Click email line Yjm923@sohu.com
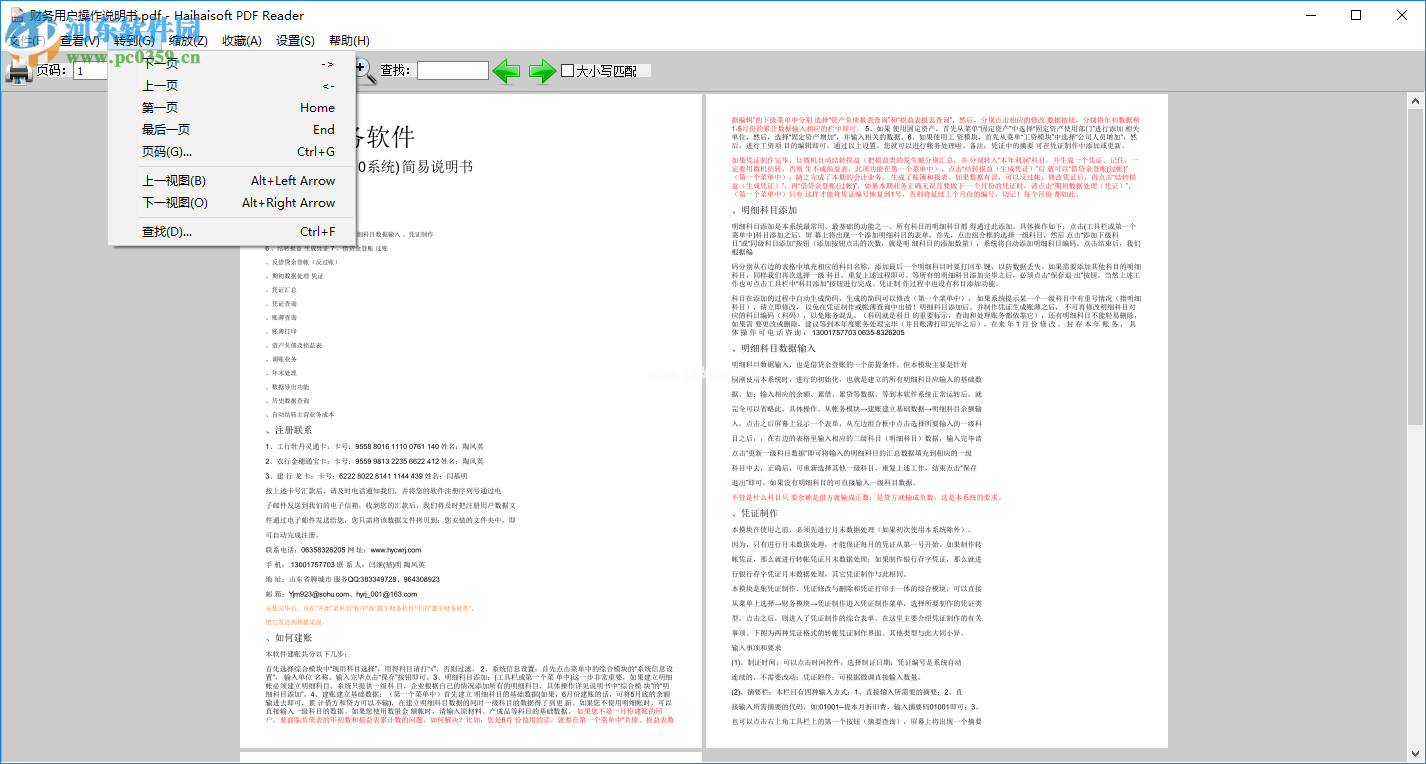The height and width of the screenshot is (764, 1426). (341, 593)
